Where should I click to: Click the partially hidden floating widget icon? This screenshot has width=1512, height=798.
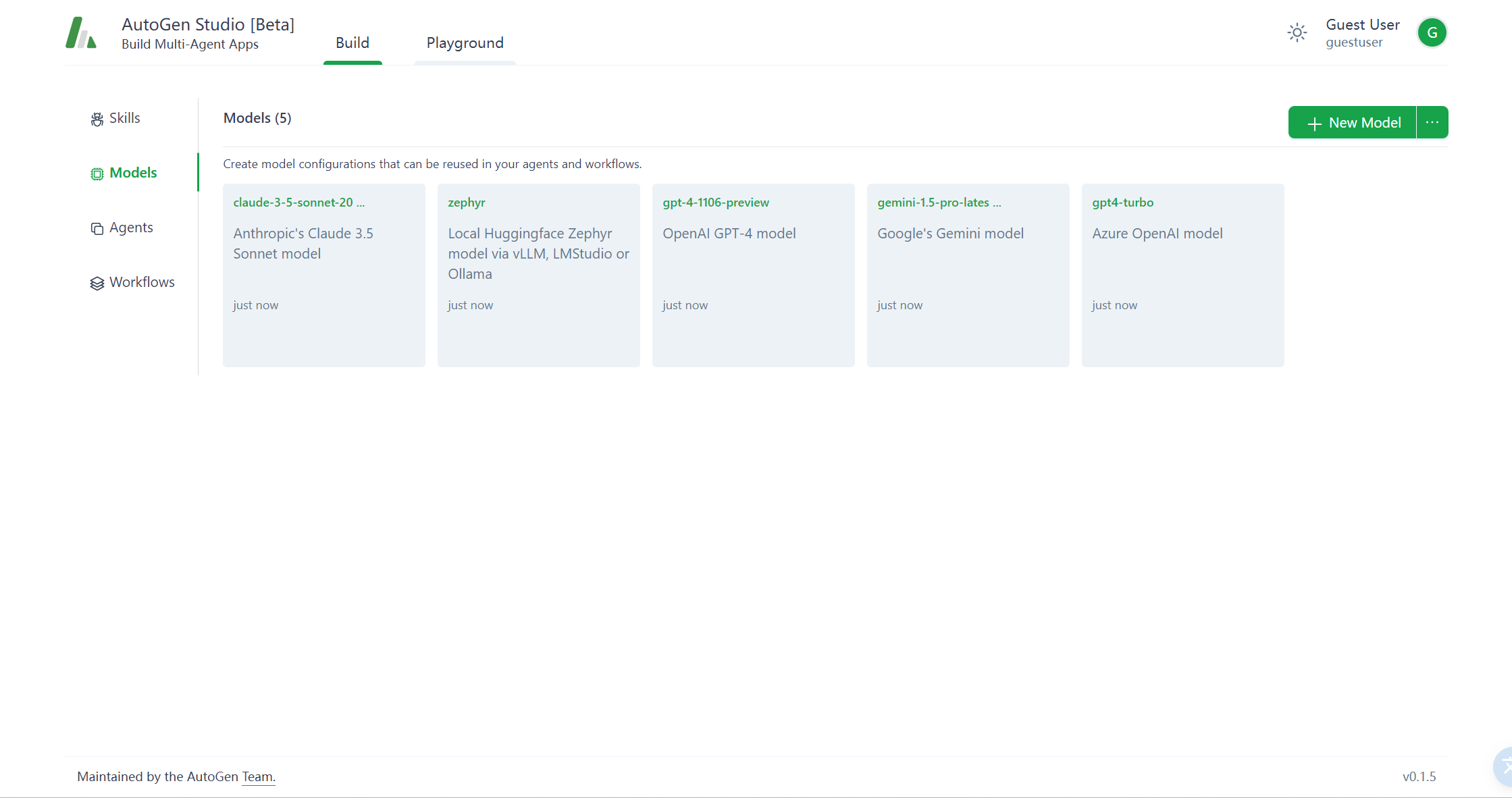(x=1503, y=767)
